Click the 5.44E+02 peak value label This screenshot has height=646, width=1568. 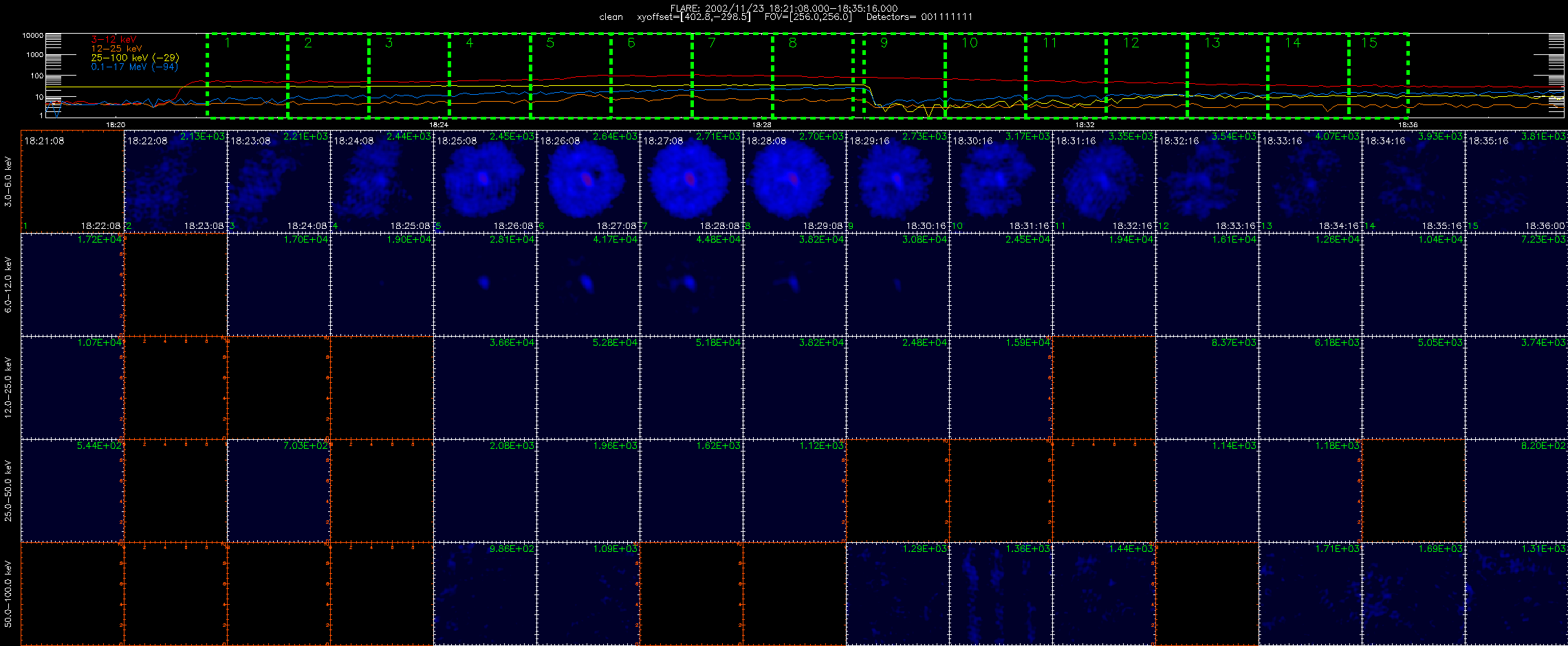click(x=99, y=445)
